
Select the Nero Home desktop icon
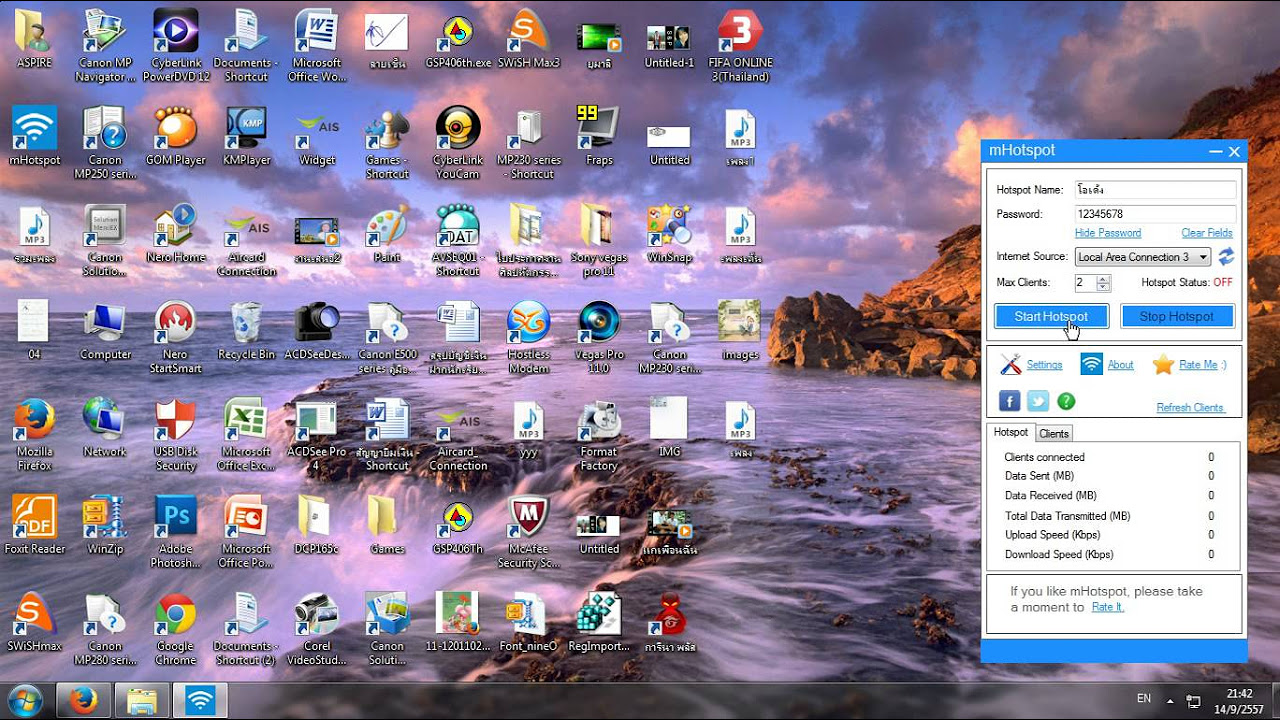(175, 234)
